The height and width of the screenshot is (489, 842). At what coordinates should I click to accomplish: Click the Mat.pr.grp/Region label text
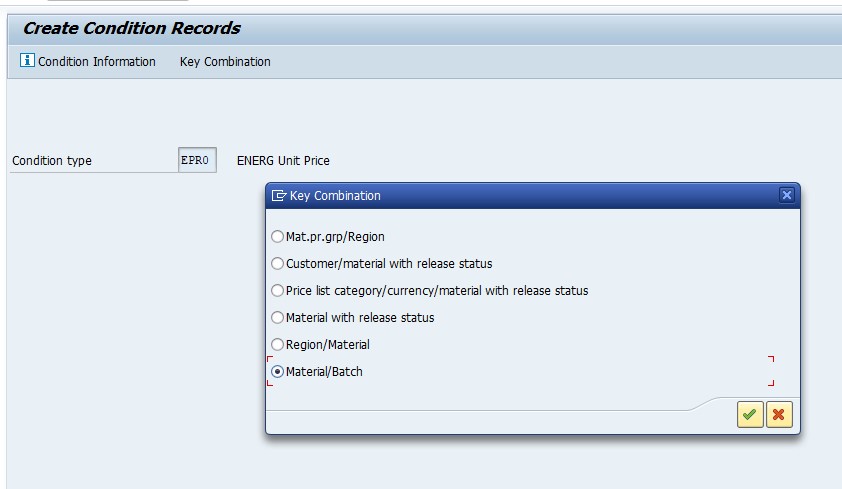pos(335,237)
